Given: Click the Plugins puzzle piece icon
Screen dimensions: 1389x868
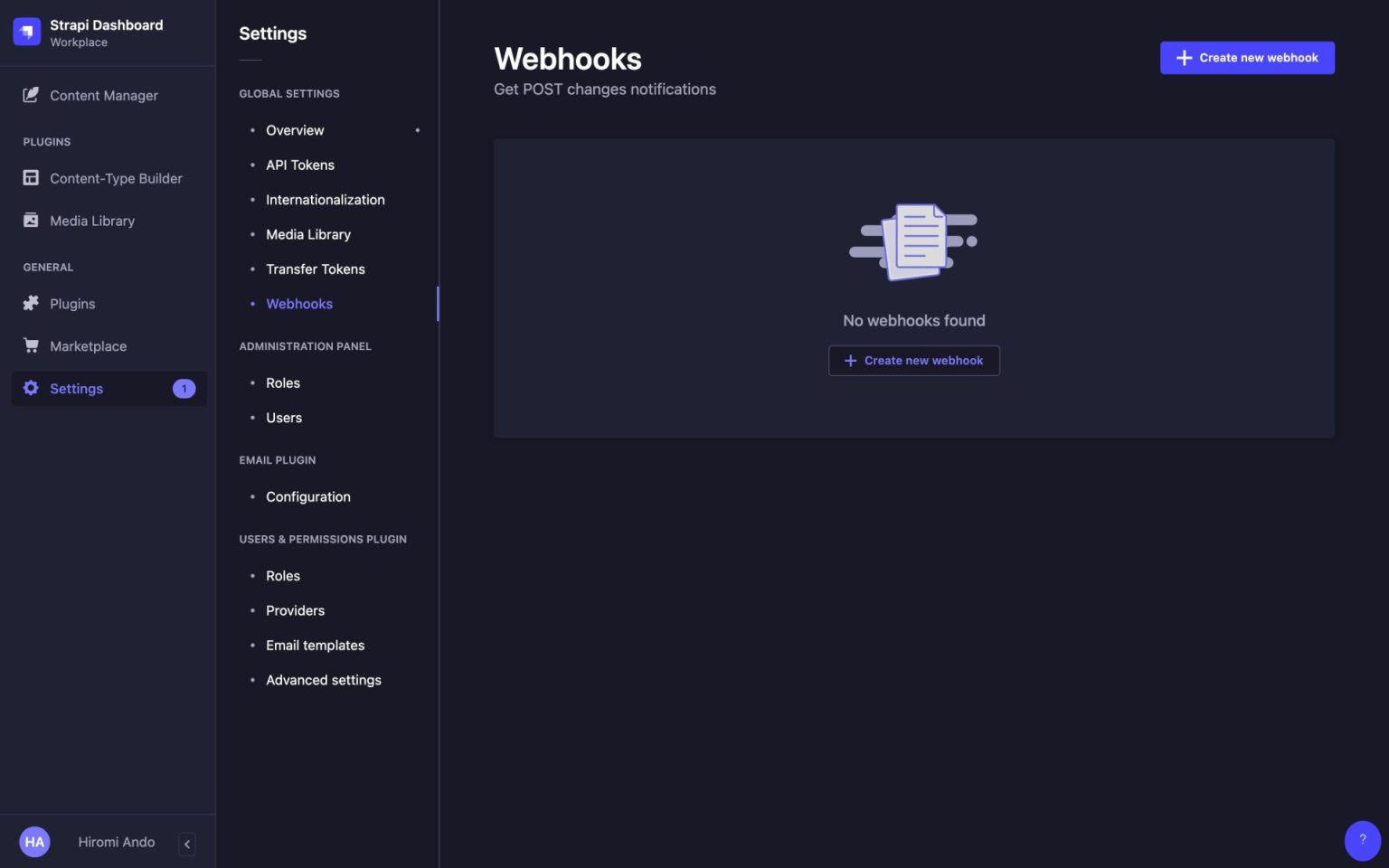Looking at the screenshot, I should (x=31, y=304).
